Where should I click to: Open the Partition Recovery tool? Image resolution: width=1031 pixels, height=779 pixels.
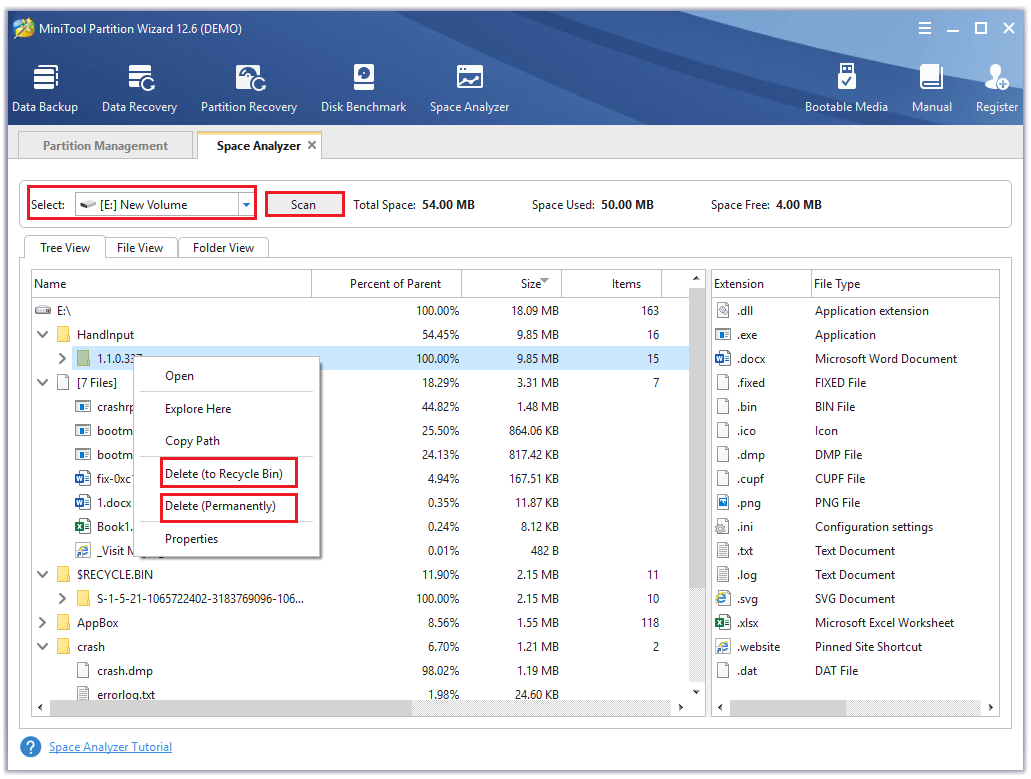[249, 88]
